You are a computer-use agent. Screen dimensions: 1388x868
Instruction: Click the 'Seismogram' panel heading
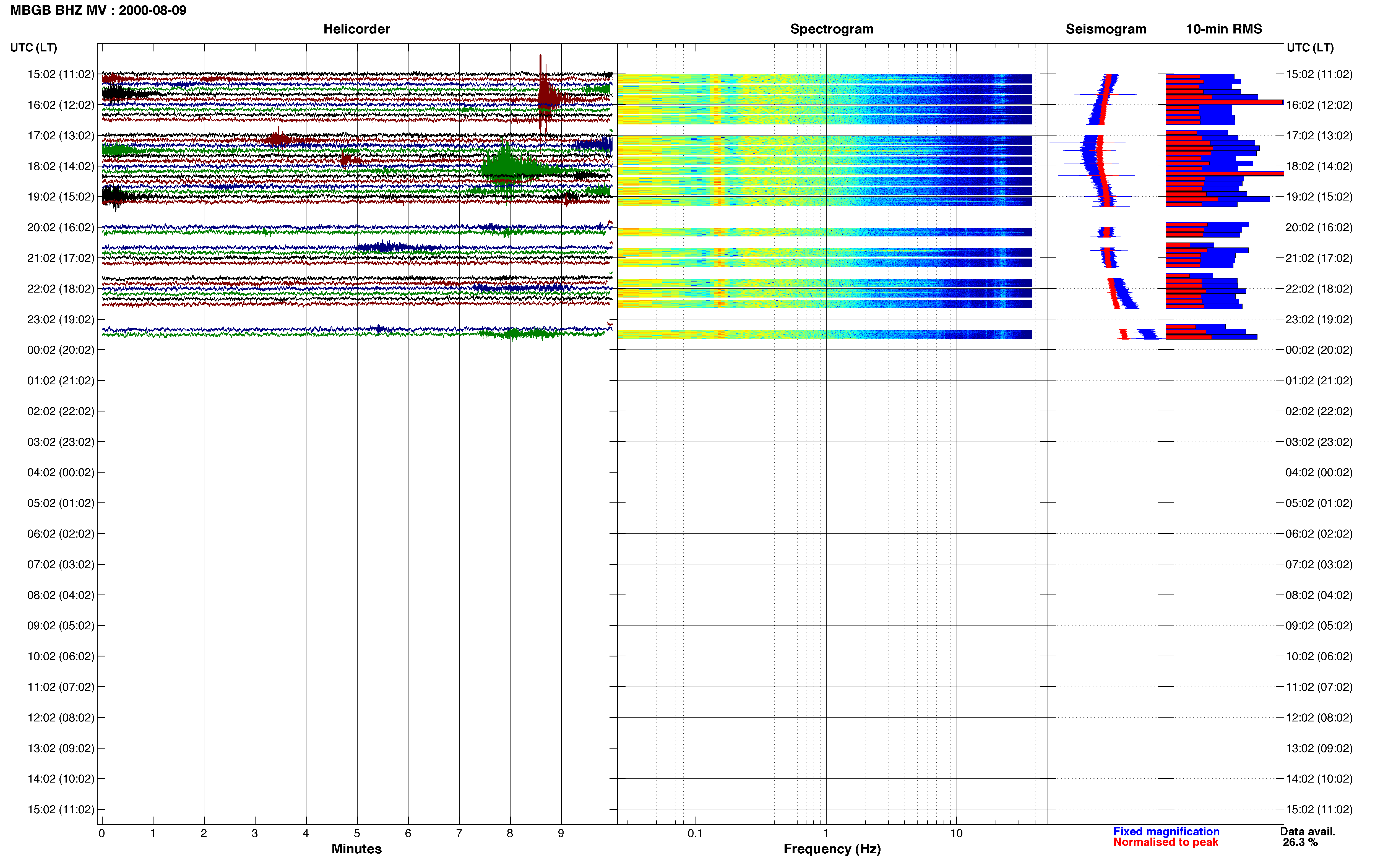[1106, 29]
